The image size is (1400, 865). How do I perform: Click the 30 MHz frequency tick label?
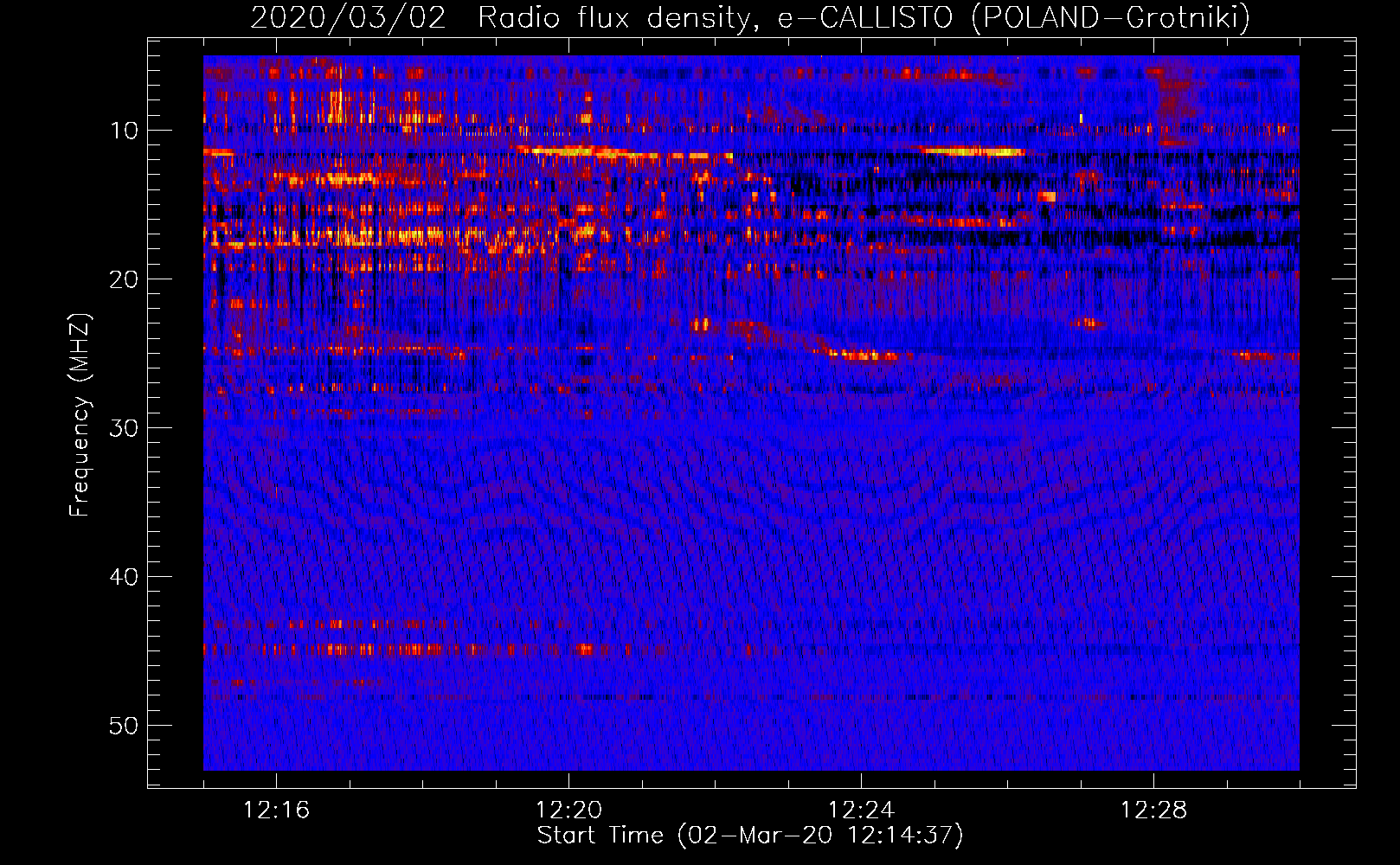pyautogui.click(x=125, y=428)
